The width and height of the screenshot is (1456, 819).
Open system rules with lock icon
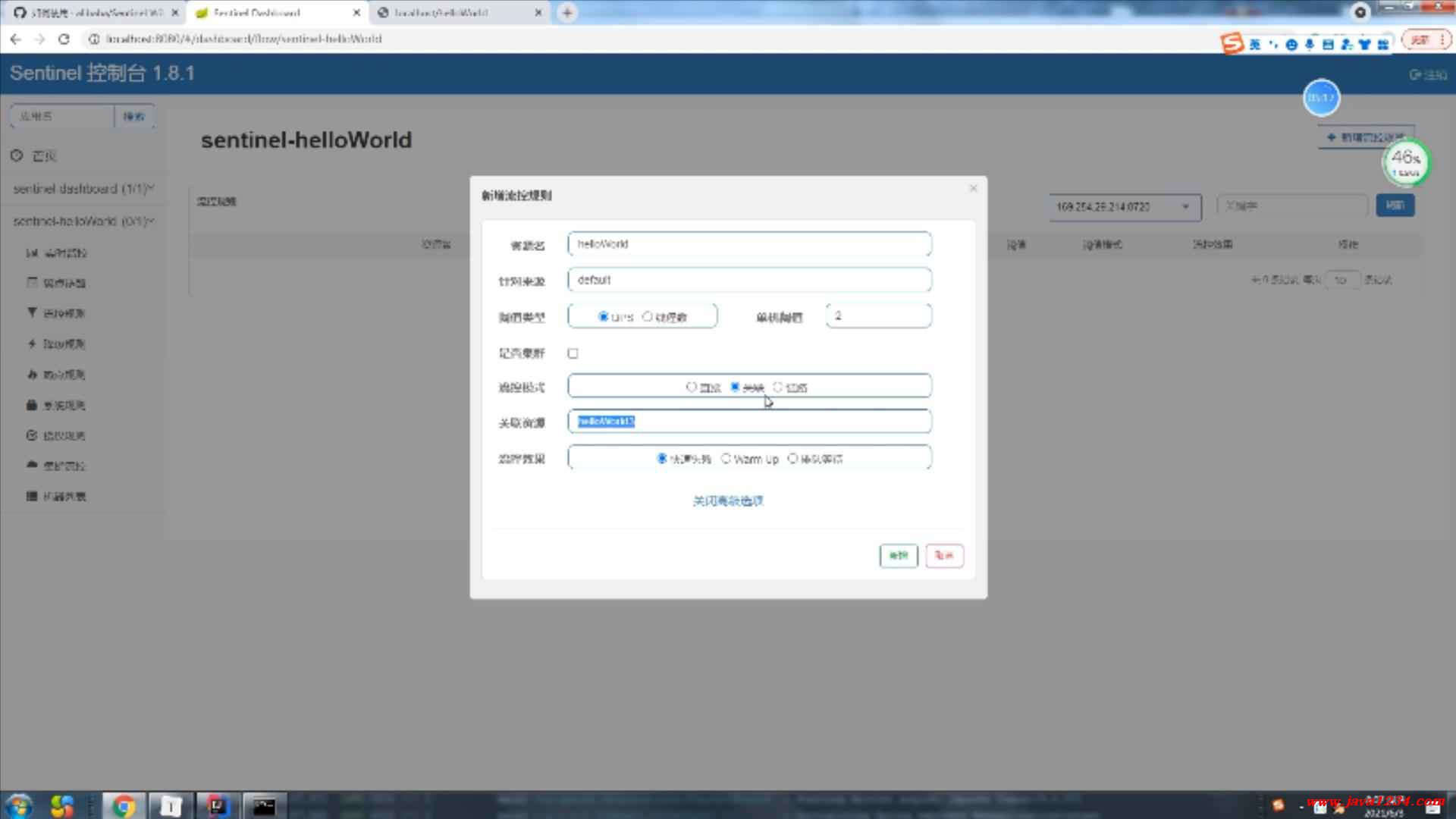click(57, 405)
